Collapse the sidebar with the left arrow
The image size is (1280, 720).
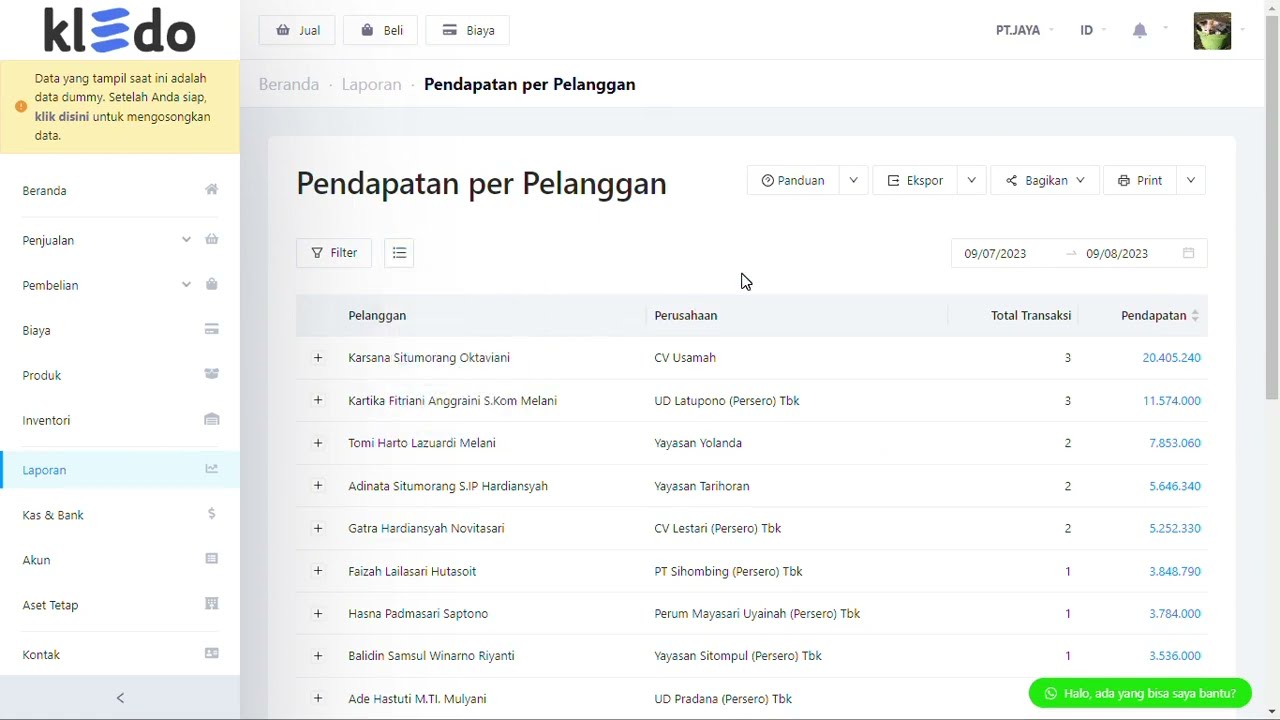click(120, 698)
